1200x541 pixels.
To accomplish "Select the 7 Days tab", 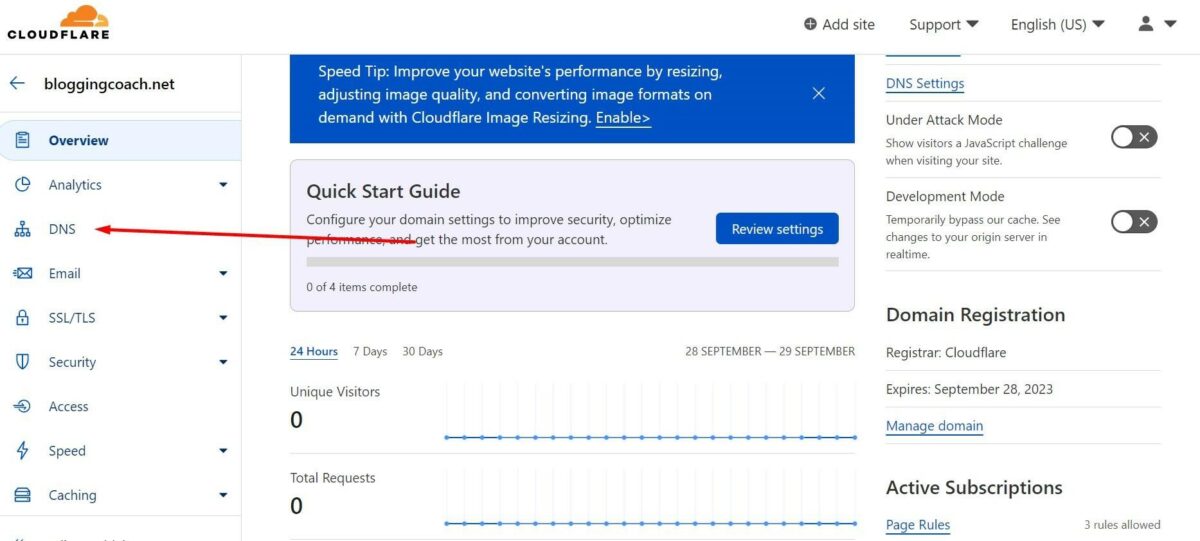I will pyautogui.click(x=370, y=352).
